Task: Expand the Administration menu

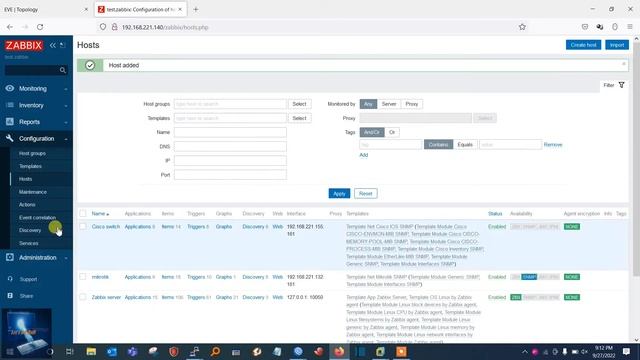Action: [36, 258]
